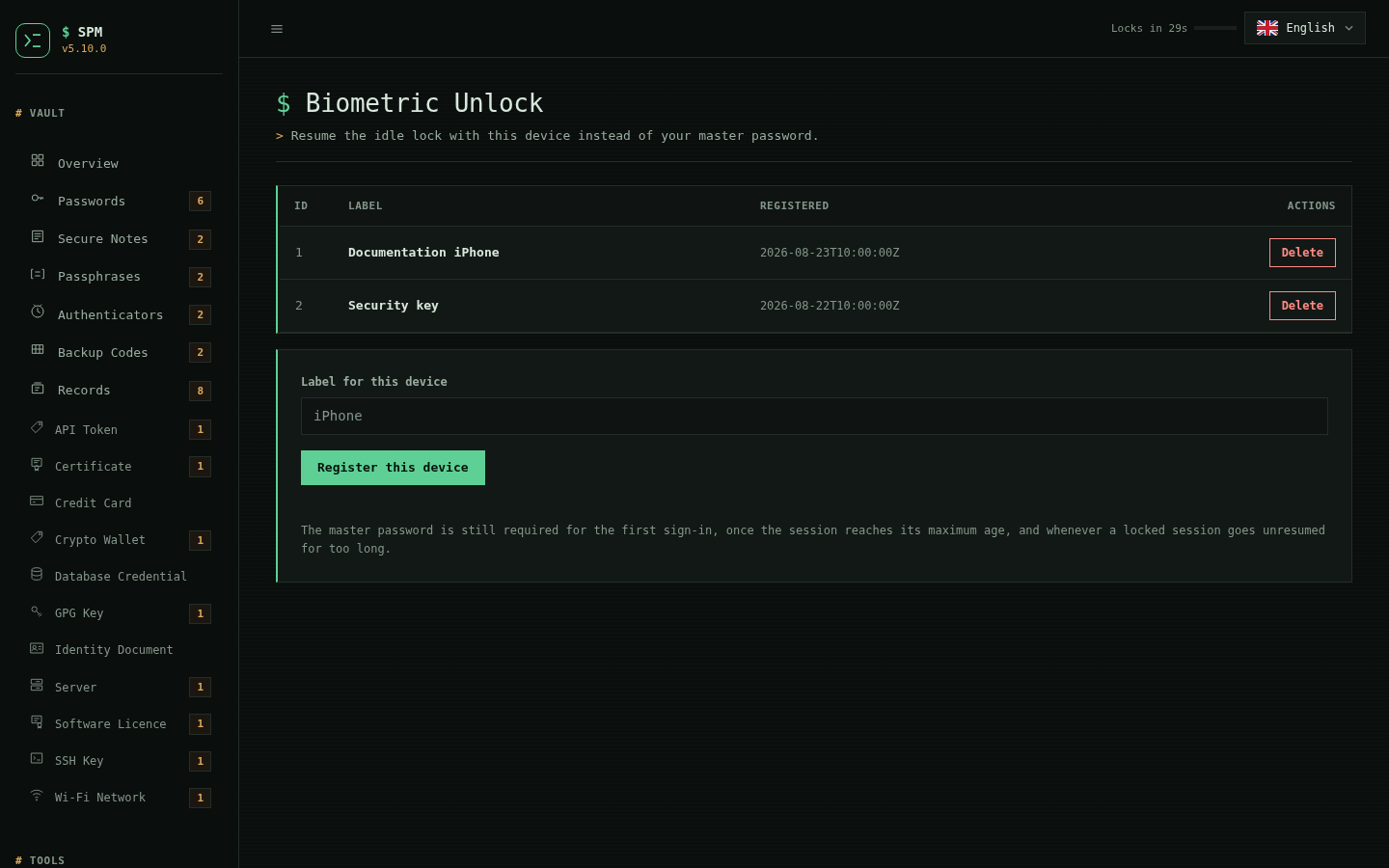
Task: Delete the Documentation iPhone device
Action: [x=1302, y=253]
